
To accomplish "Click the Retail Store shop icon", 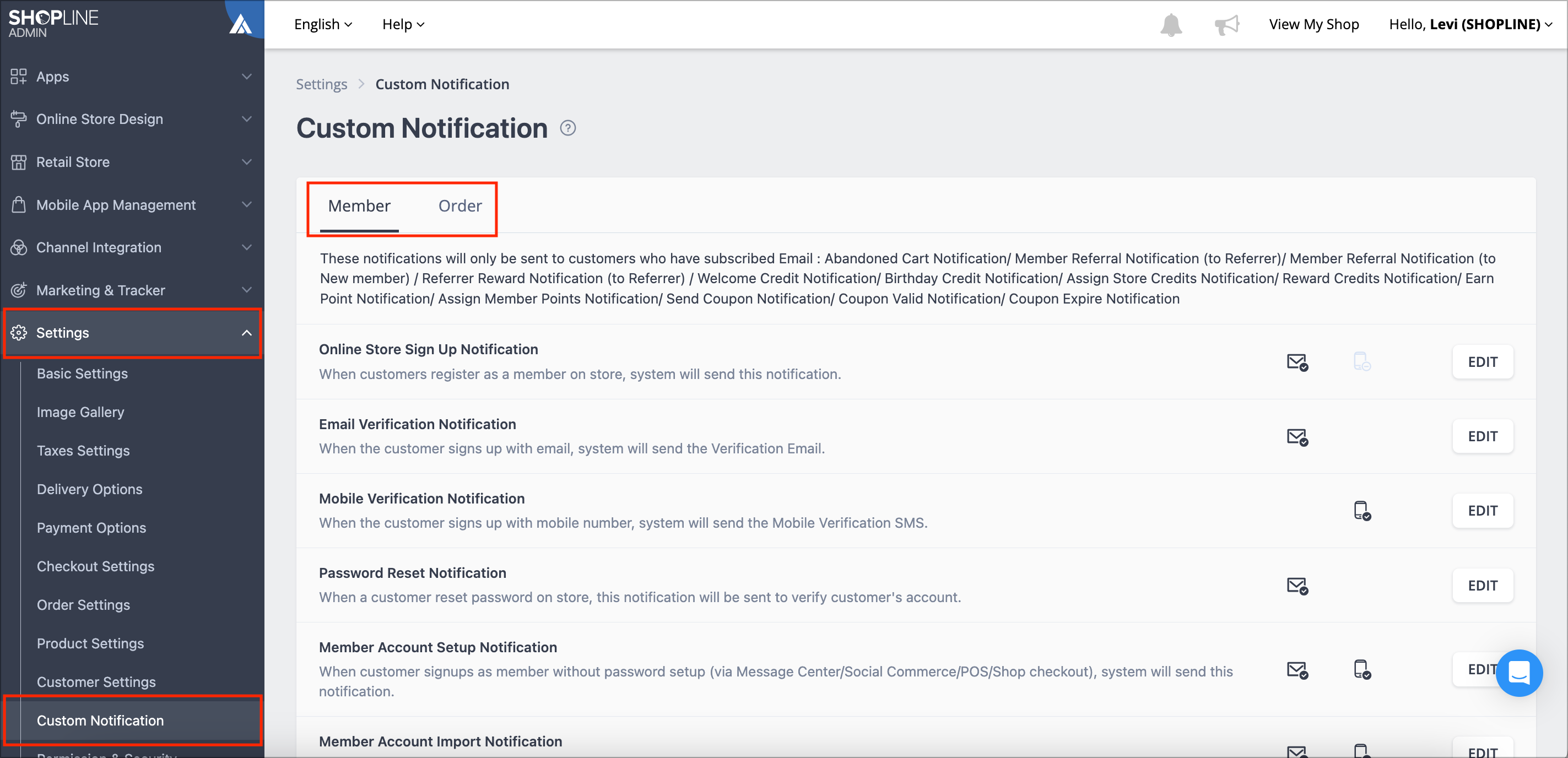I will (19, 162).
